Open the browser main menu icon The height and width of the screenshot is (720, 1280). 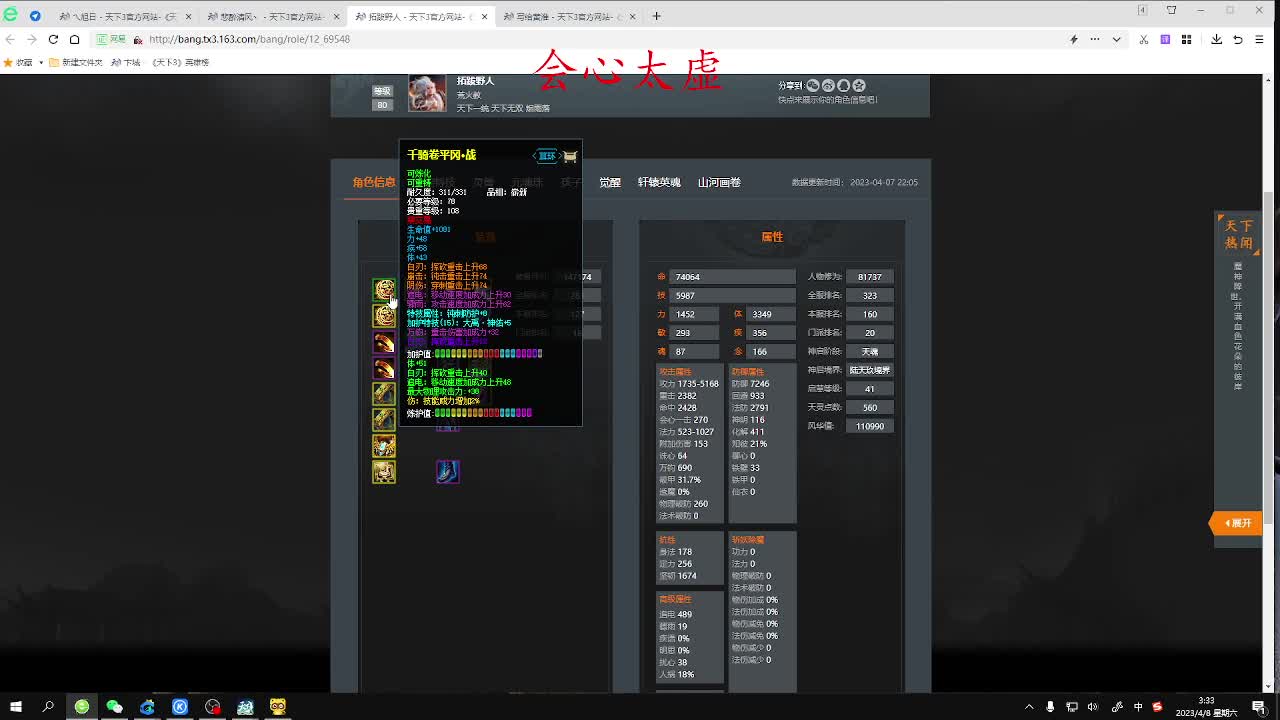click(x=1259, y=39)
